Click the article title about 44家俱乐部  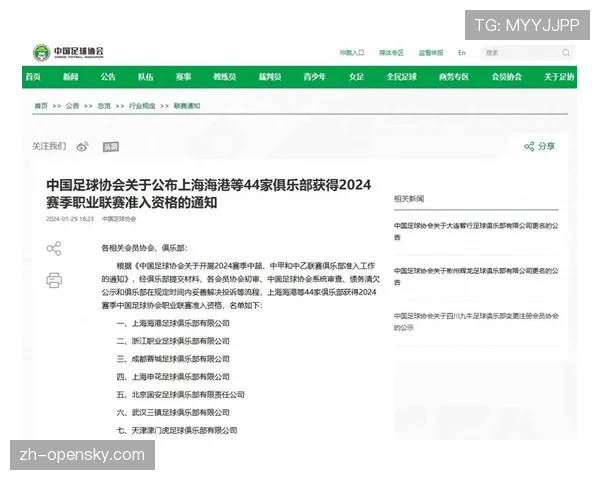click(209, 194)
